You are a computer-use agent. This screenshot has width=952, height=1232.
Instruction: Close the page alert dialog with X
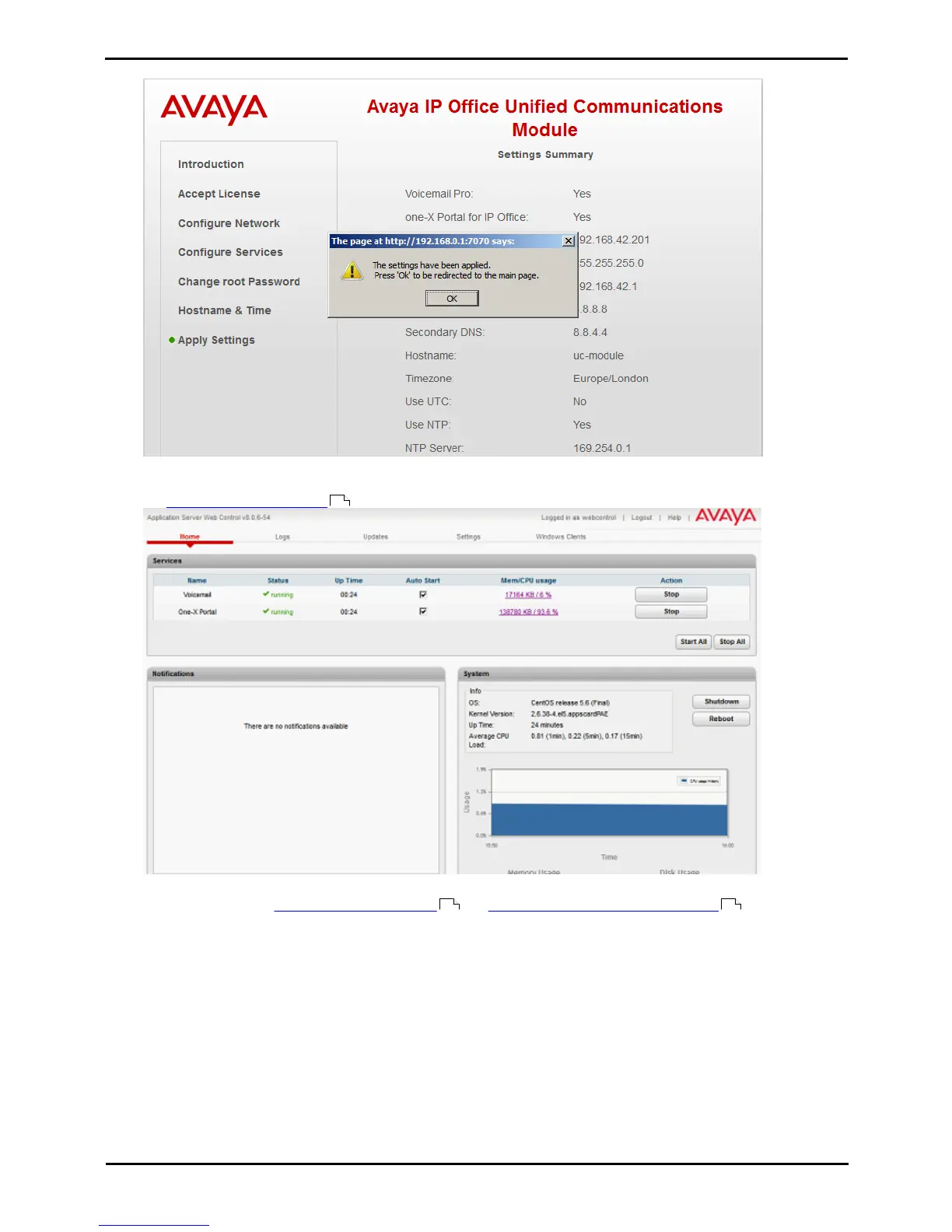569,241
